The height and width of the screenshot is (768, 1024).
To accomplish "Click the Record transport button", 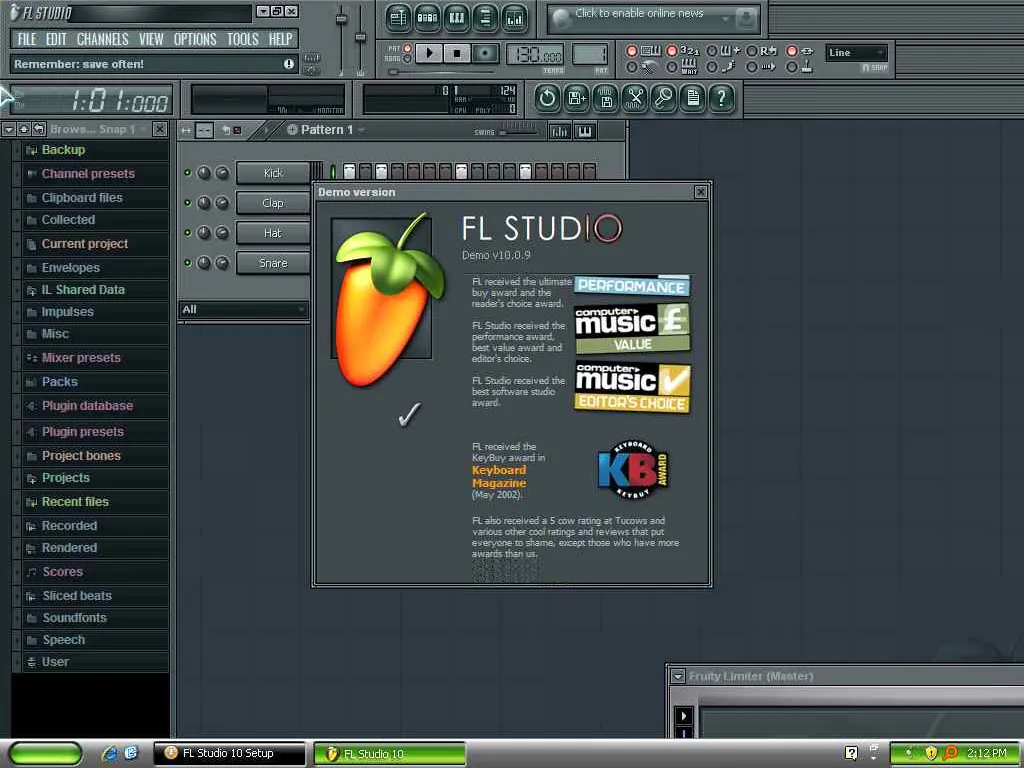I will (x=485, y=54).
